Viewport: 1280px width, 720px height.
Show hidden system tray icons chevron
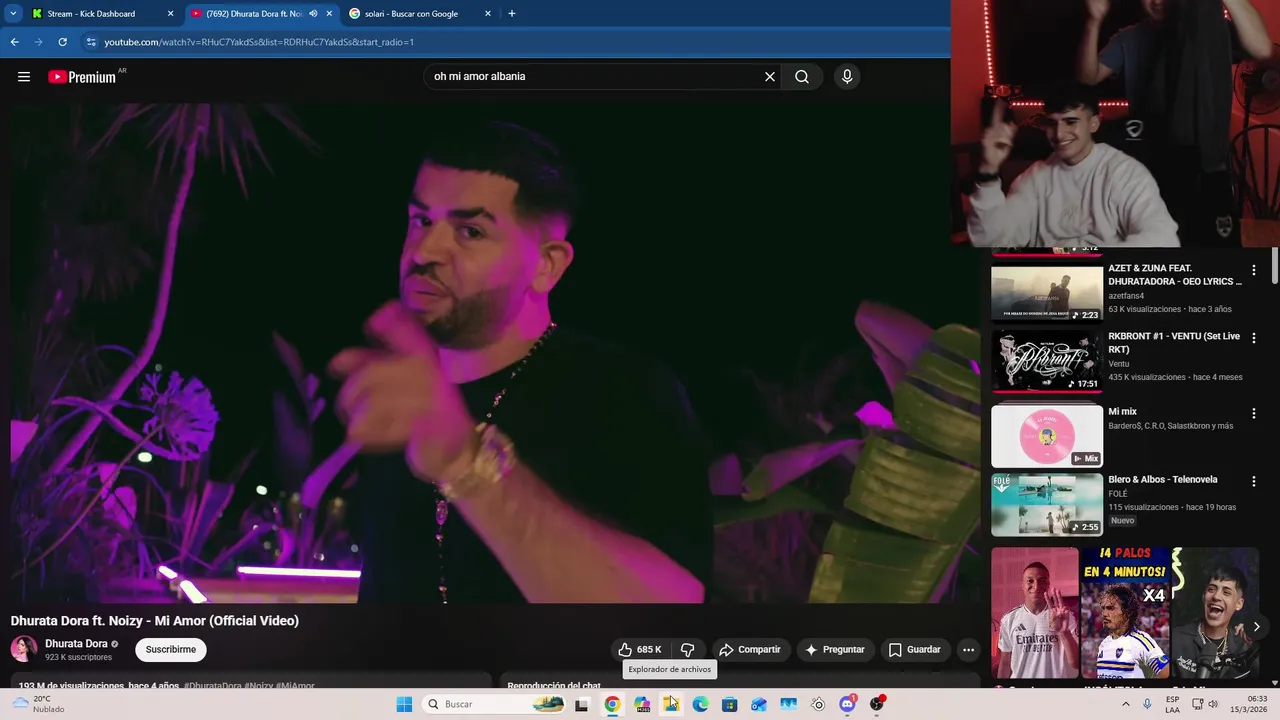(x=1126, y=704)
